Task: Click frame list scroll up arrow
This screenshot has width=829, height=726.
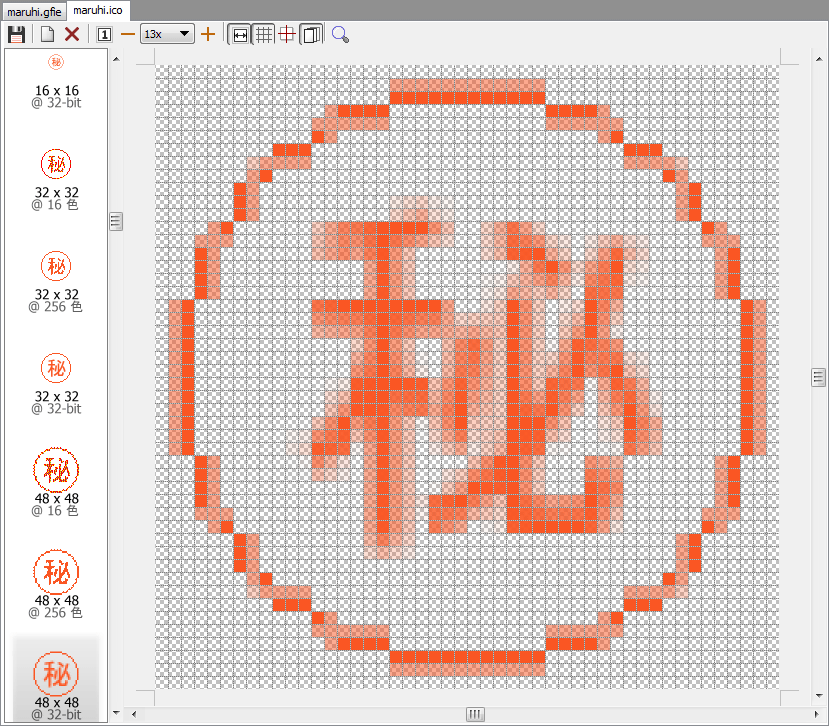Action: point(116,59)
